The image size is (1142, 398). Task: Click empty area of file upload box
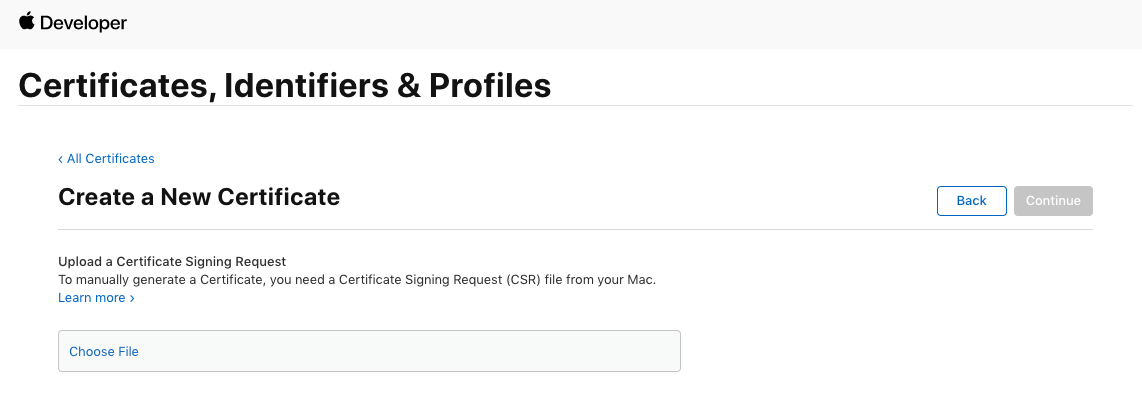pyautogui.click(x=408, y=351)
